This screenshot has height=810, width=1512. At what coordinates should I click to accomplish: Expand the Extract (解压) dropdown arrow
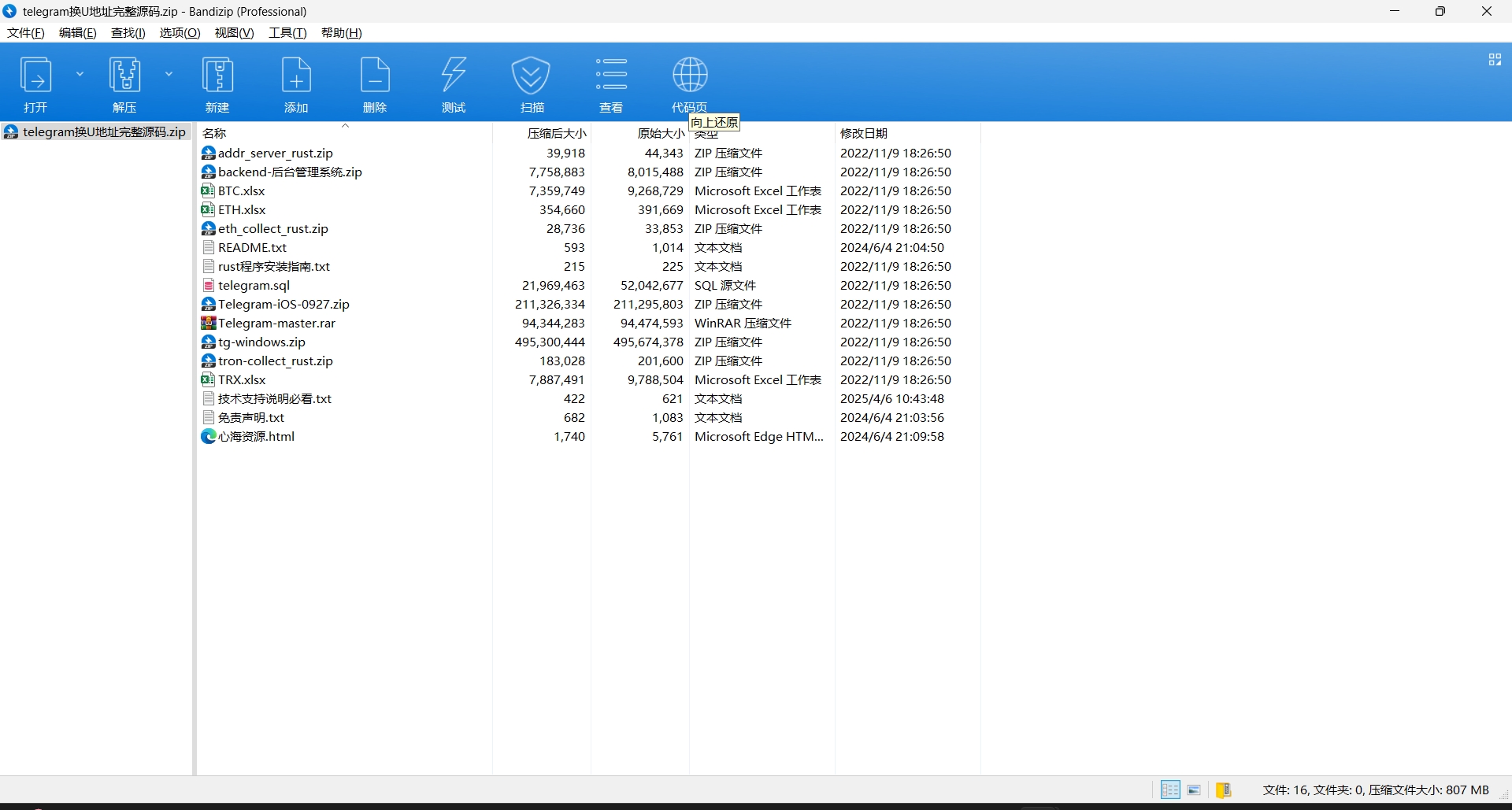point(169,74)
